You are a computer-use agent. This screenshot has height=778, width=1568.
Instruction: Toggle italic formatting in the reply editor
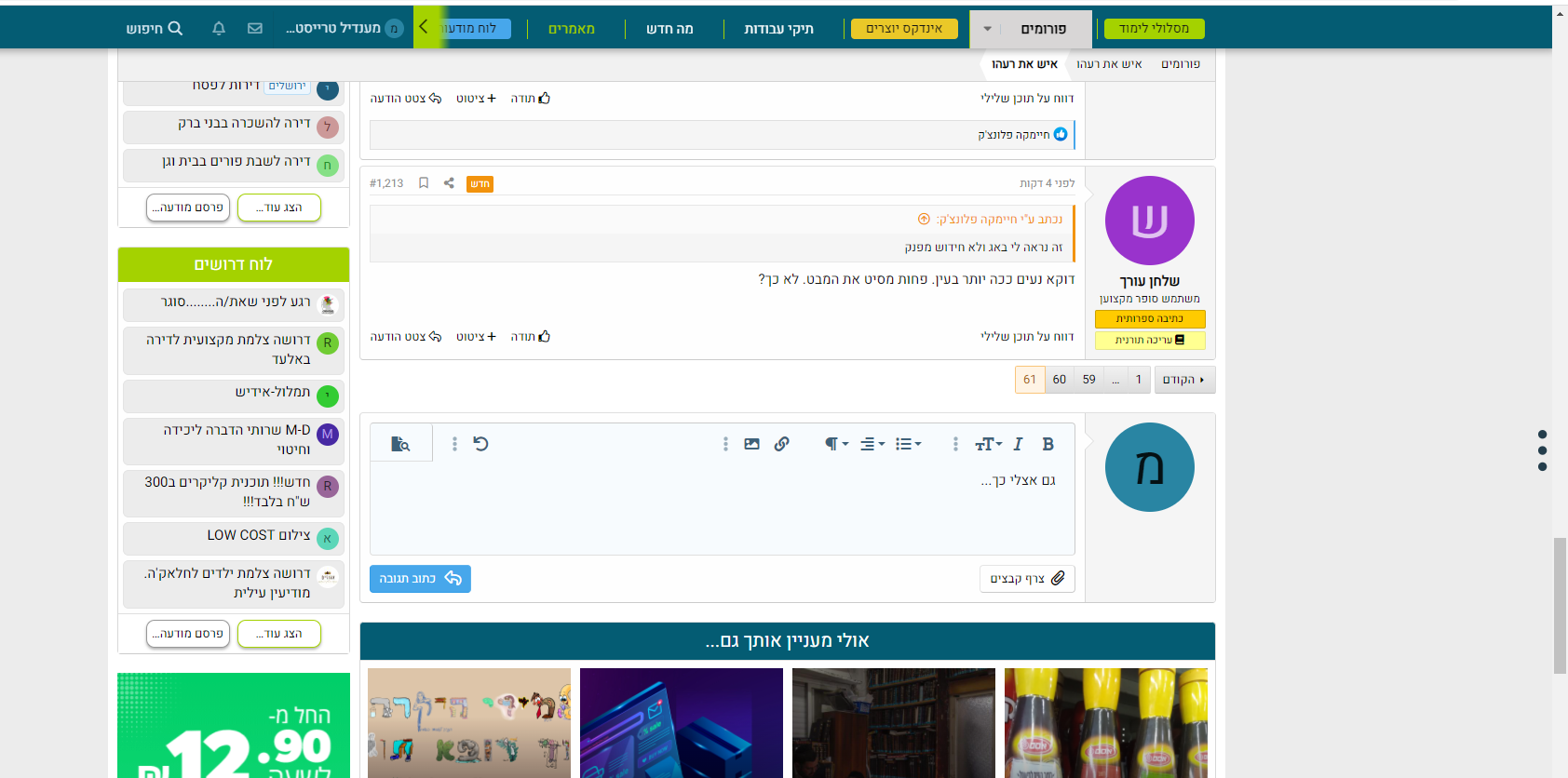(x=1018, y=444)
